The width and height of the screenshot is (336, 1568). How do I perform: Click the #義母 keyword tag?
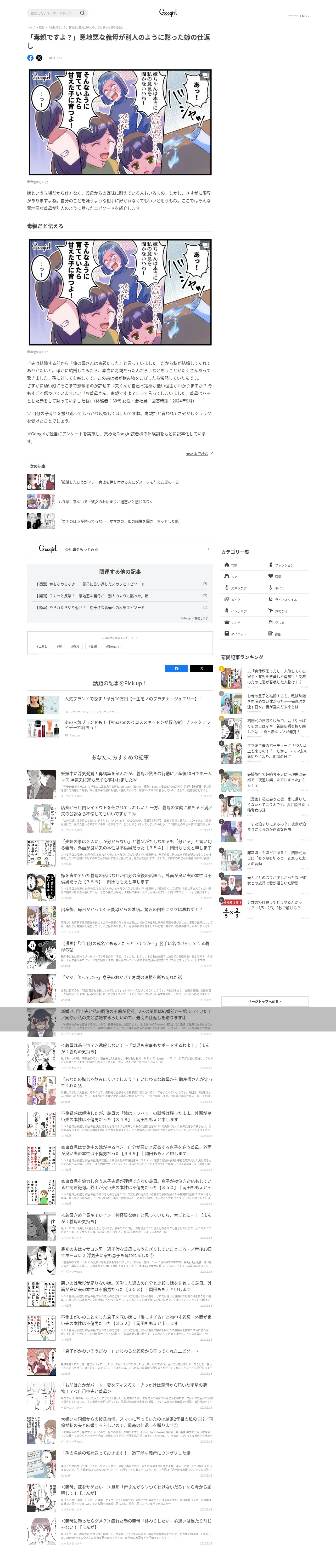click(x=75, y=647)
